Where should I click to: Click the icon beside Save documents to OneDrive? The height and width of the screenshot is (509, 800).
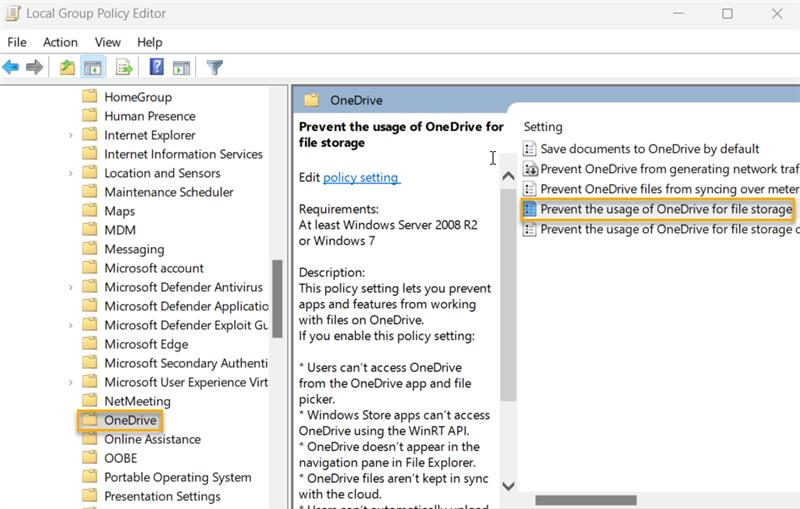(530, 148)
